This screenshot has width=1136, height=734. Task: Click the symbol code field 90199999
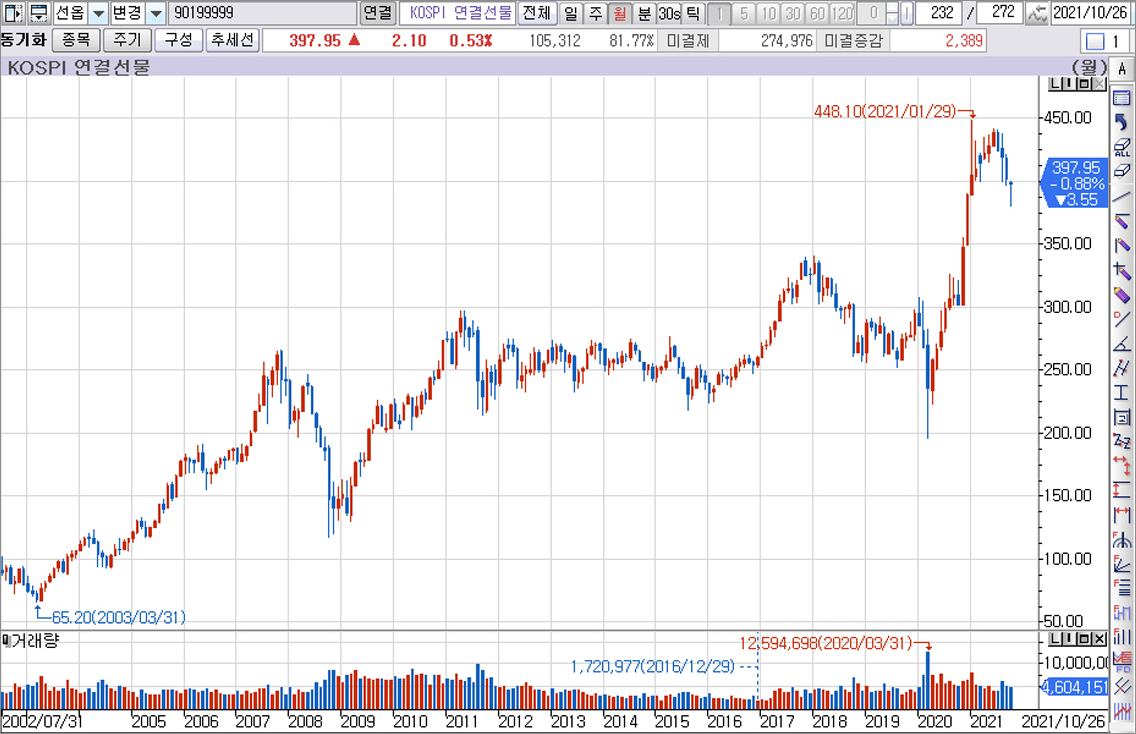pos(263,12)
